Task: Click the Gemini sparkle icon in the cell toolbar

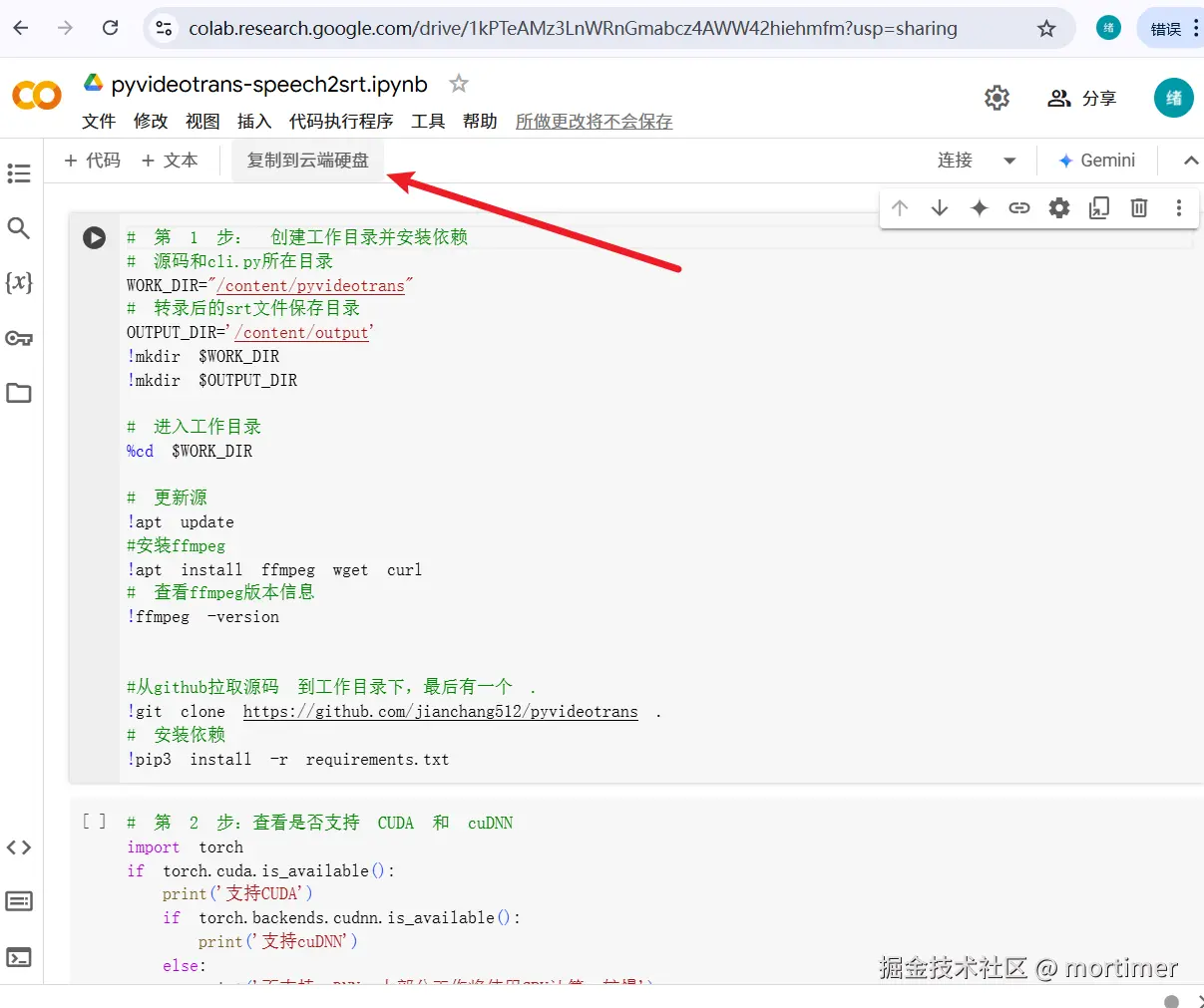Action: point(980,207)
